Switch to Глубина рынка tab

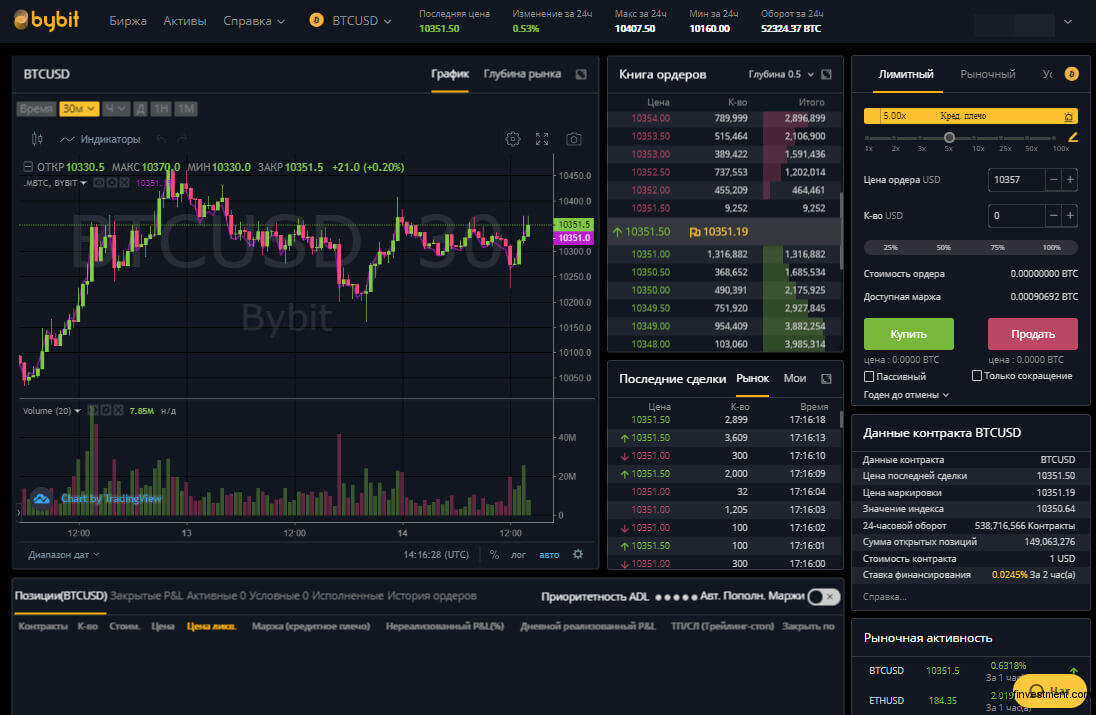522,74
